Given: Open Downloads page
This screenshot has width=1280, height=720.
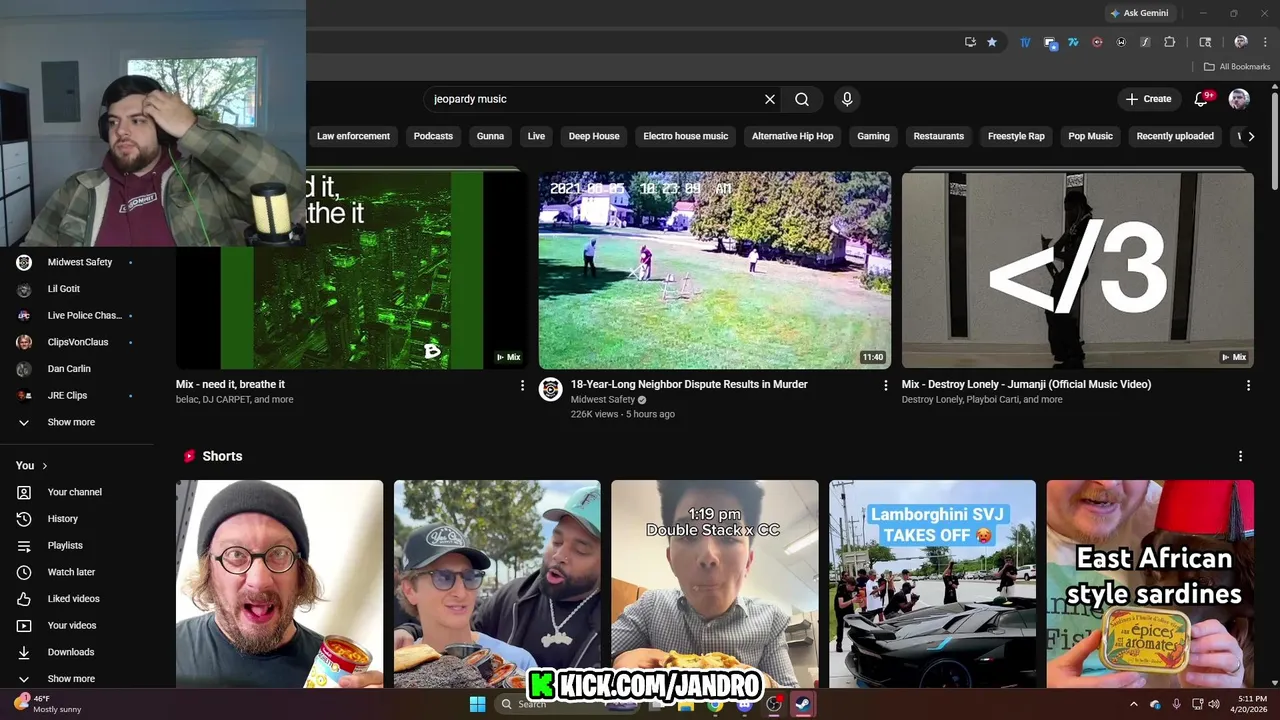Looking at the screenshot, I should (77, 652).
